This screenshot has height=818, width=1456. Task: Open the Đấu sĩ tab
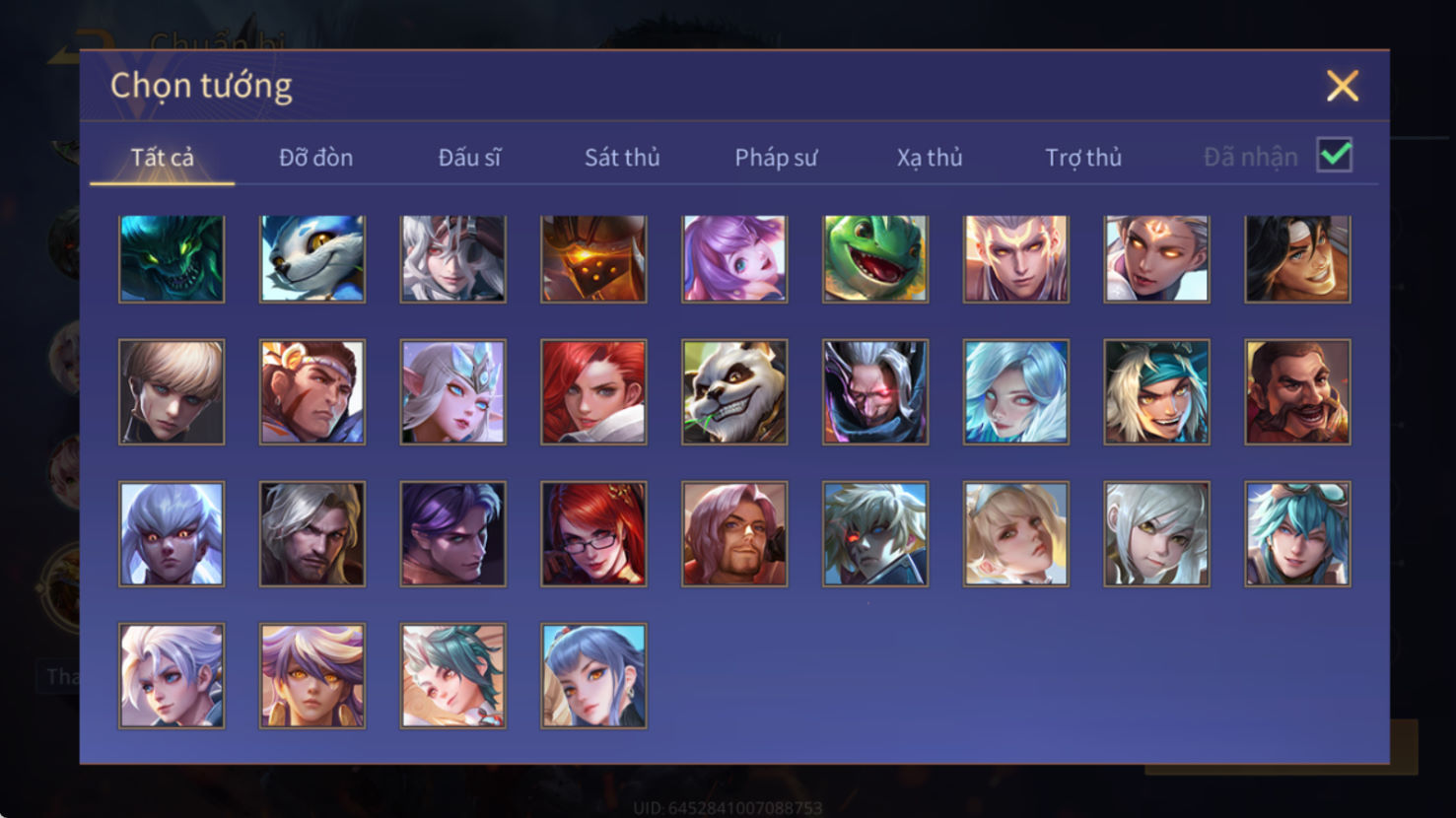469,158
